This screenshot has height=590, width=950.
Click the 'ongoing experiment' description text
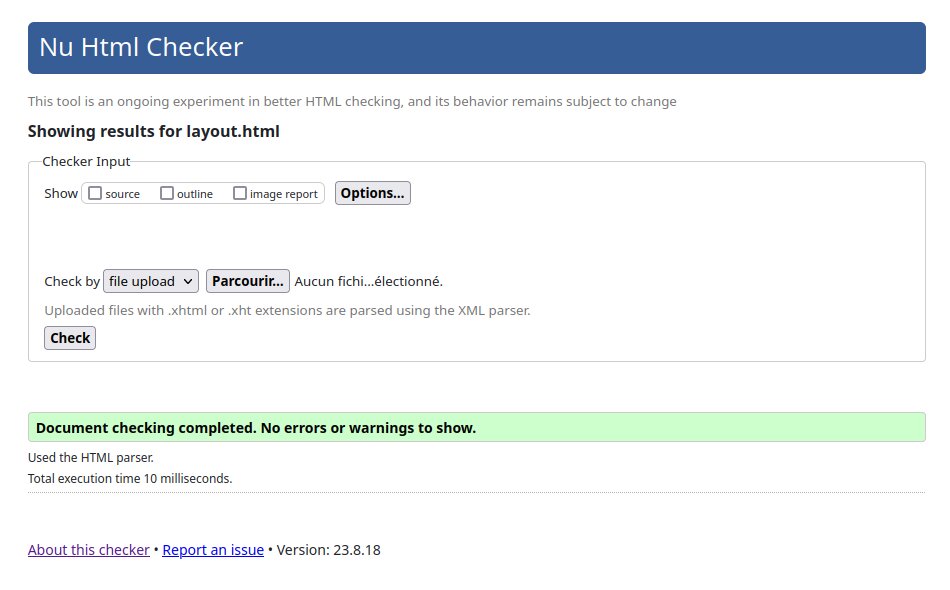click(x=352, y=101)
